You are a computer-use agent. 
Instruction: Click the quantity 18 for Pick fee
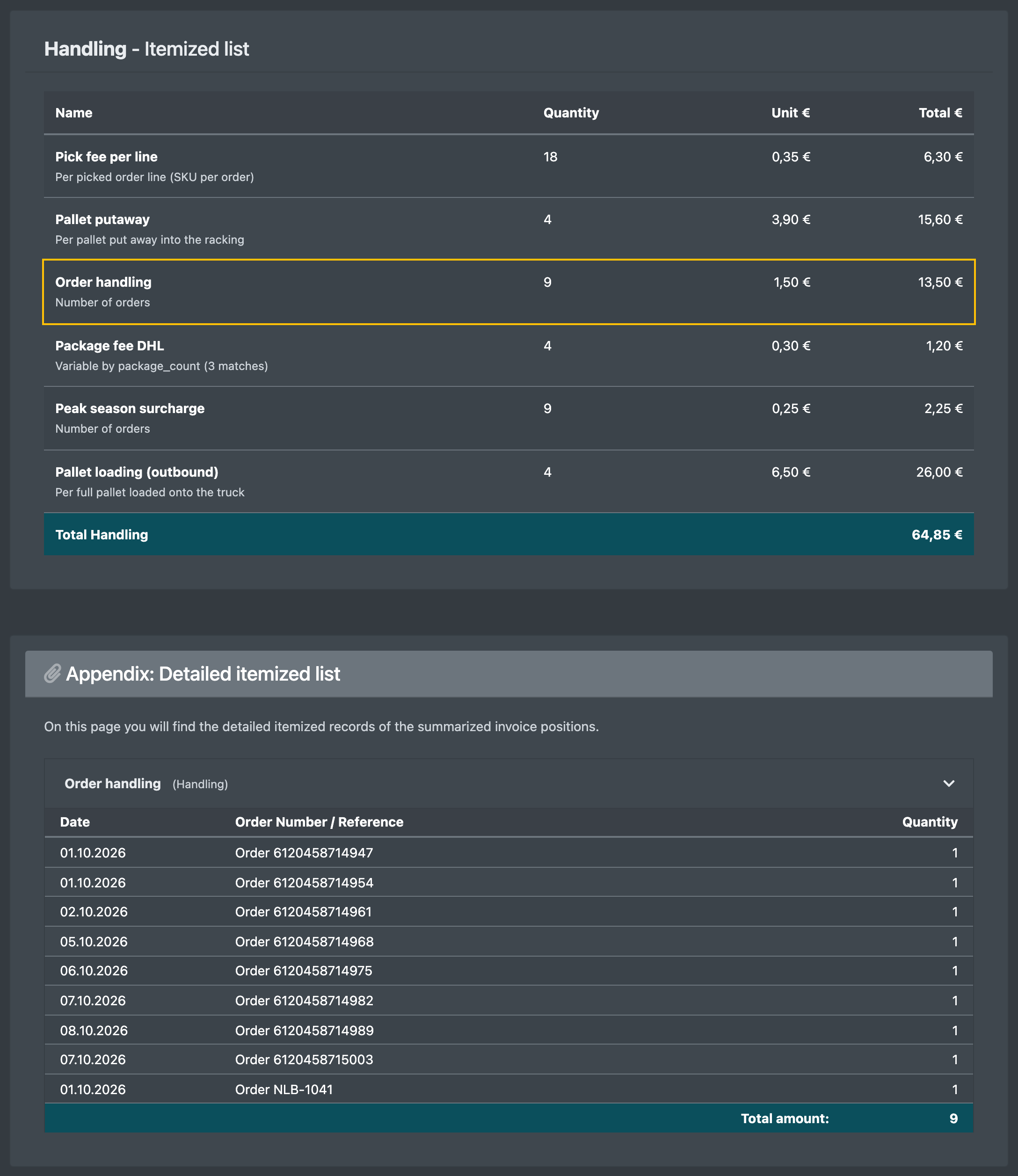tap(551, 157)
